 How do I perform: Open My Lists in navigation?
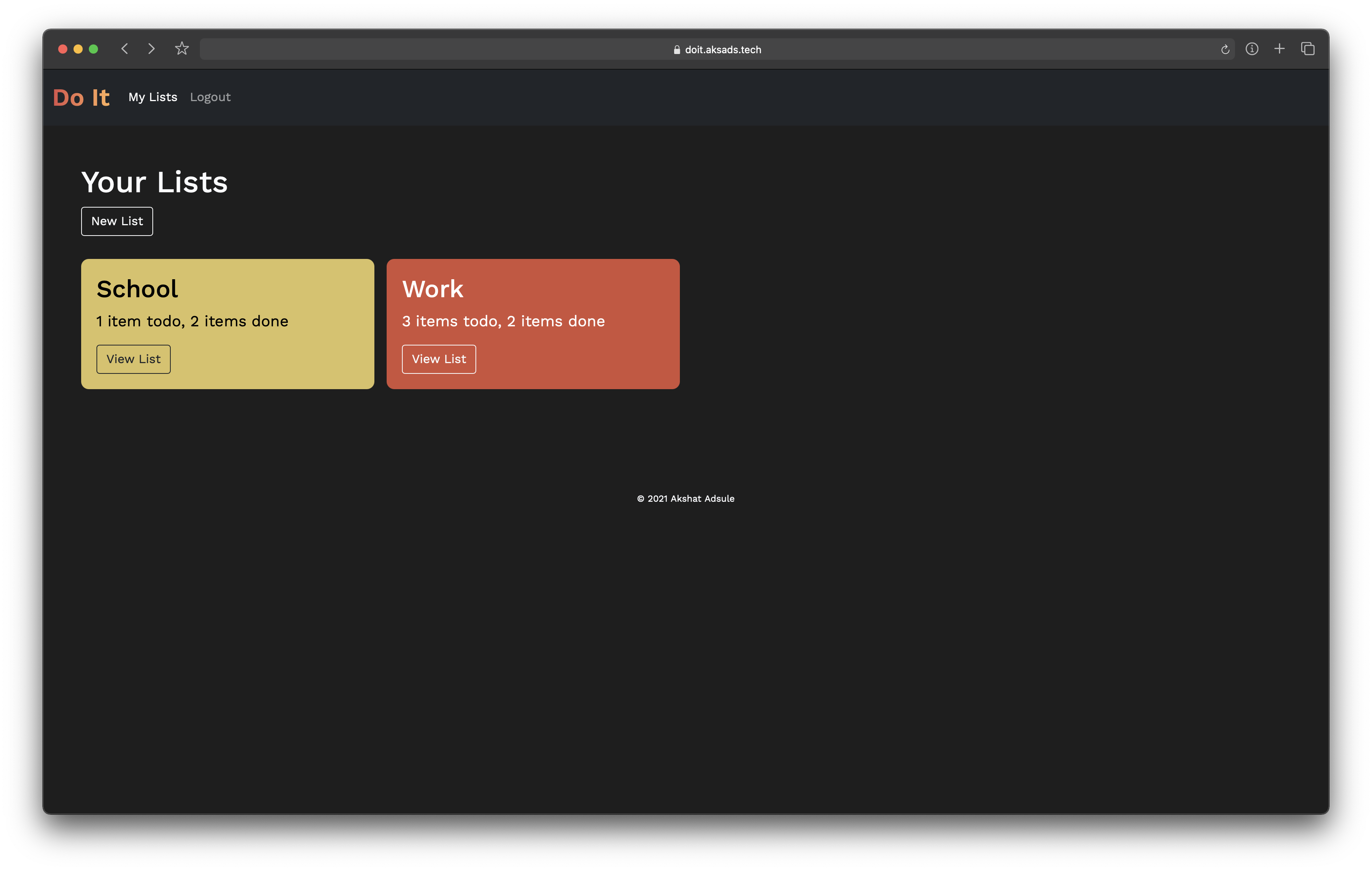click(153, 97)
